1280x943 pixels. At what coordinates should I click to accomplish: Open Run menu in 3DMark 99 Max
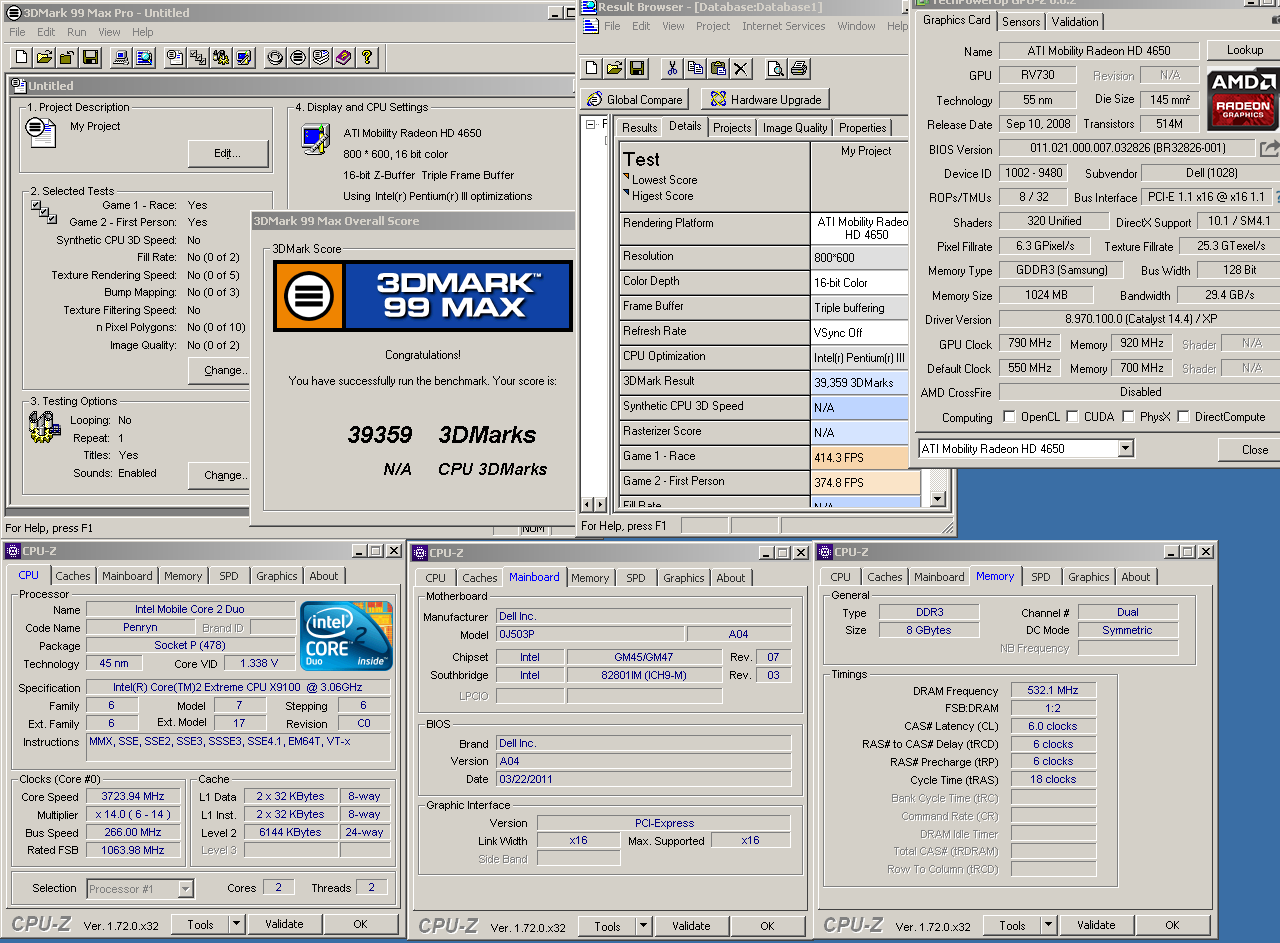77,32
